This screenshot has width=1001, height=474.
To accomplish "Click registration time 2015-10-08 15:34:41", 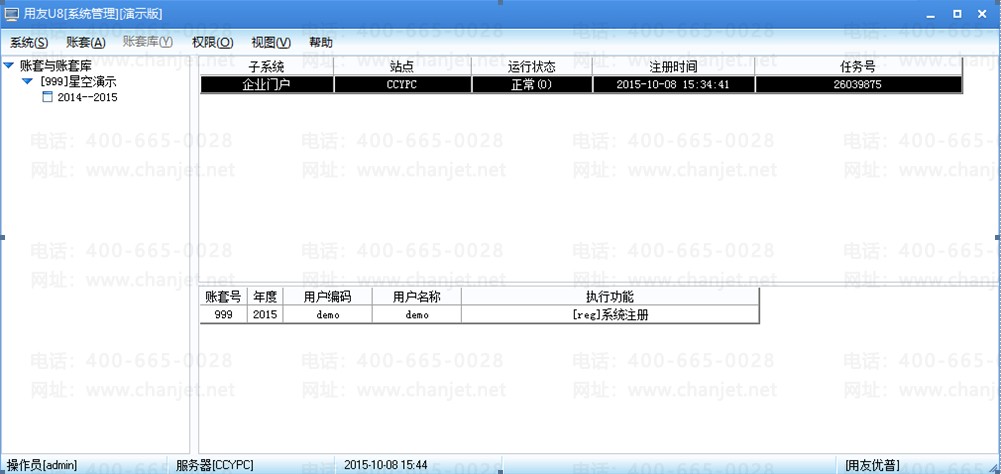I will (674, 84).
